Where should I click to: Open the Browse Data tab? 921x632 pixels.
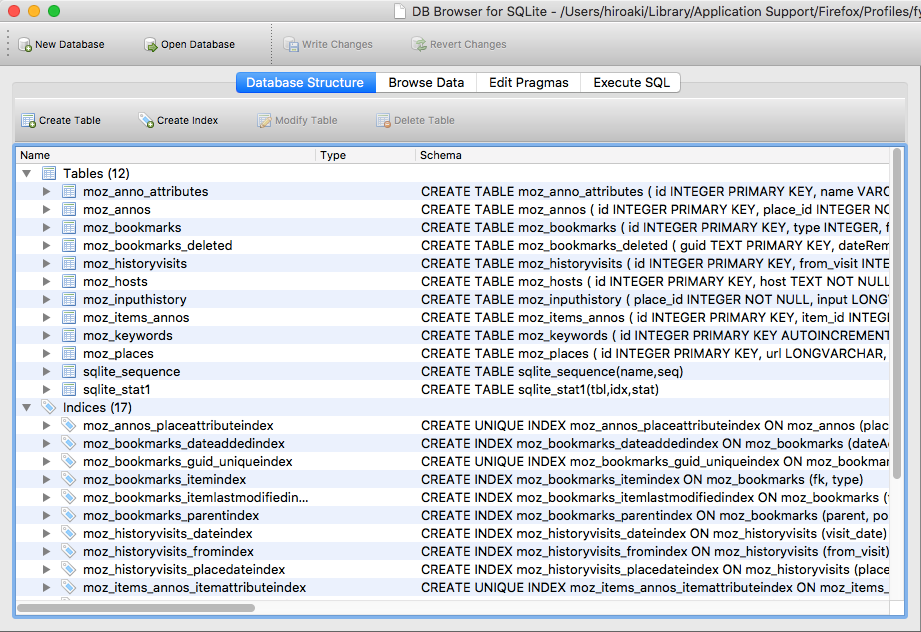[426, 83]
